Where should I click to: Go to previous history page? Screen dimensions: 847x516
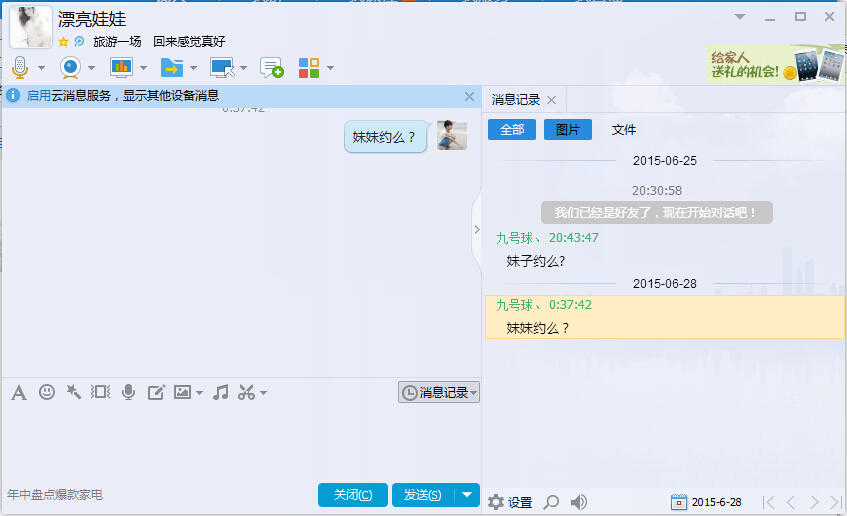791,503
